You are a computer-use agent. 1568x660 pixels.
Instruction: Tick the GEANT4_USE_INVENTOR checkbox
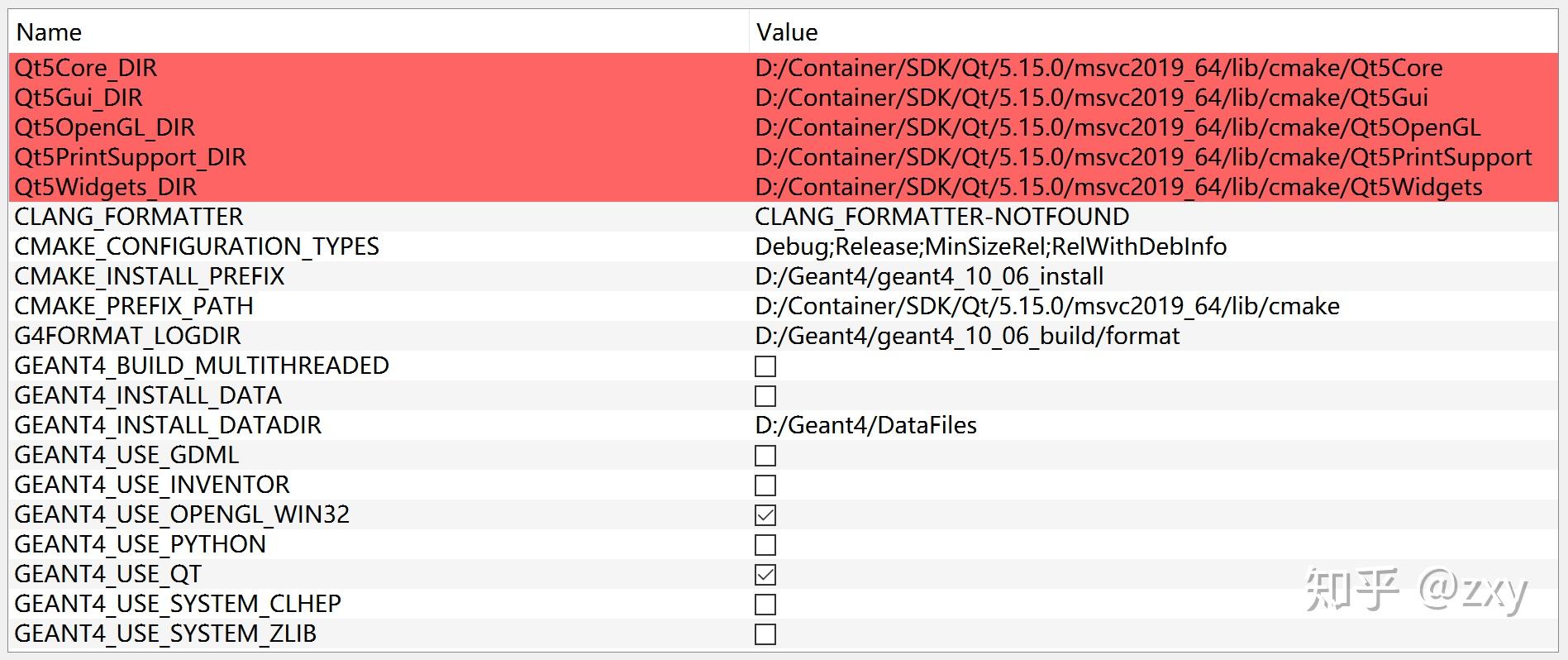coord(765,485)
